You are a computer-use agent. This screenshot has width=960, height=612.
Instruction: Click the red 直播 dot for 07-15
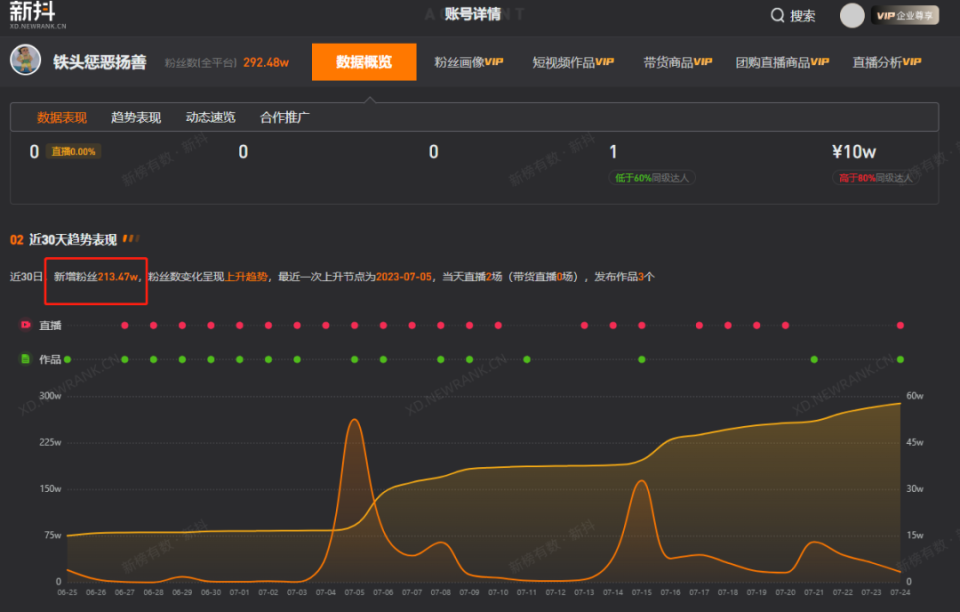pyautogui.click(x=642, y=326)
